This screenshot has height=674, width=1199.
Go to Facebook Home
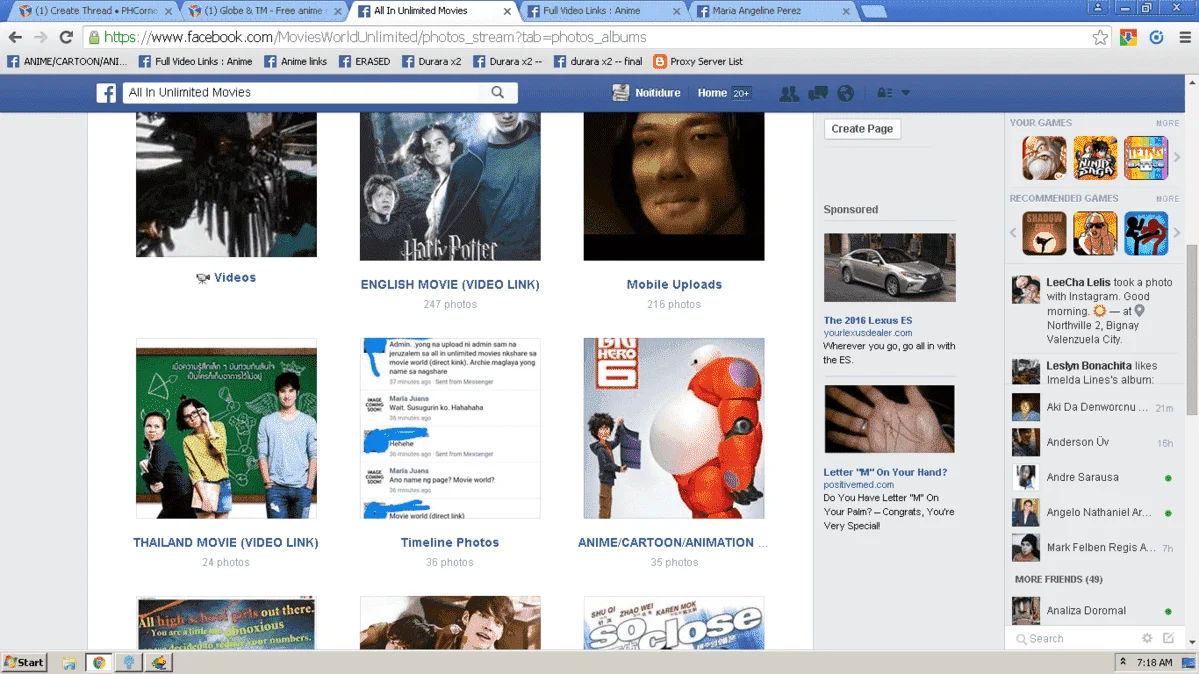point(712,93)
